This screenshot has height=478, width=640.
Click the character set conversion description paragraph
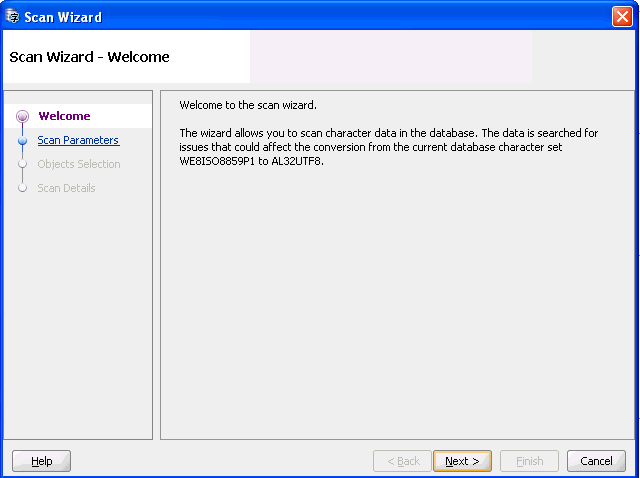point(388,147)
